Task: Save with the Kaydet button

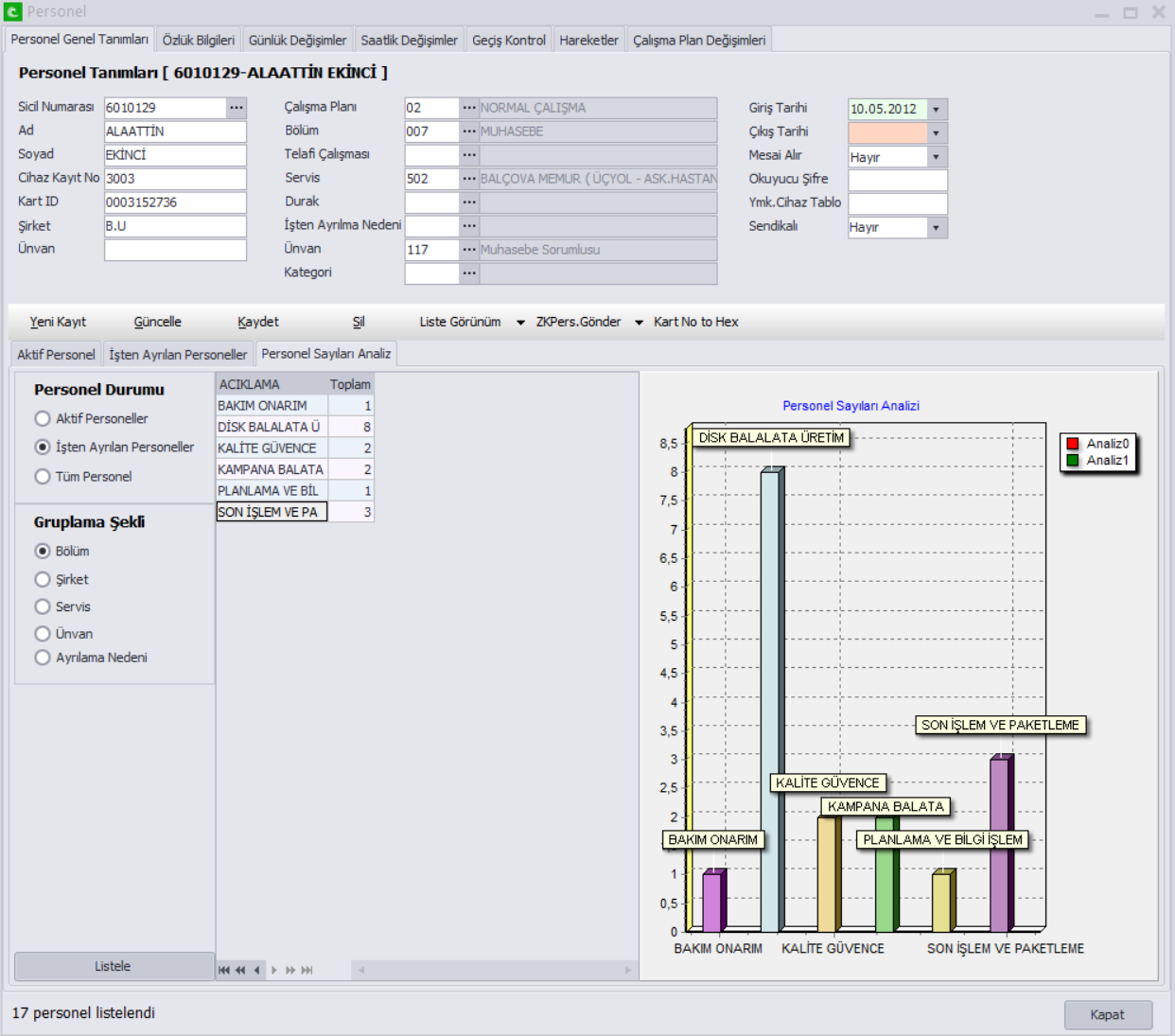Action: click(258, 322)
